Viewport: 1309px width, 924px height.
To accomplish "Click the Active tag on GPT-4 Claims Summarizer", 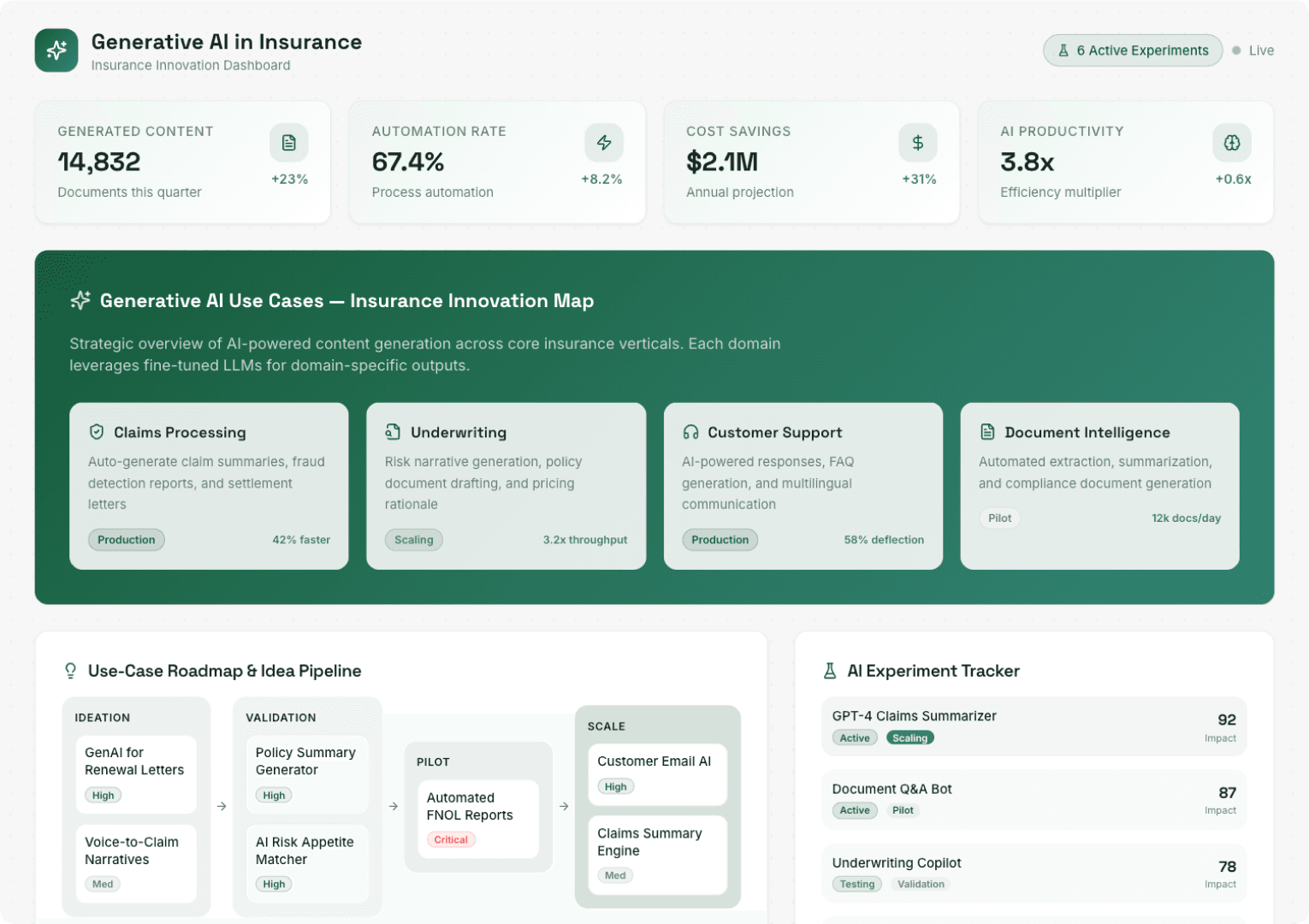I will pyautogui.click(x=855, y=737).
